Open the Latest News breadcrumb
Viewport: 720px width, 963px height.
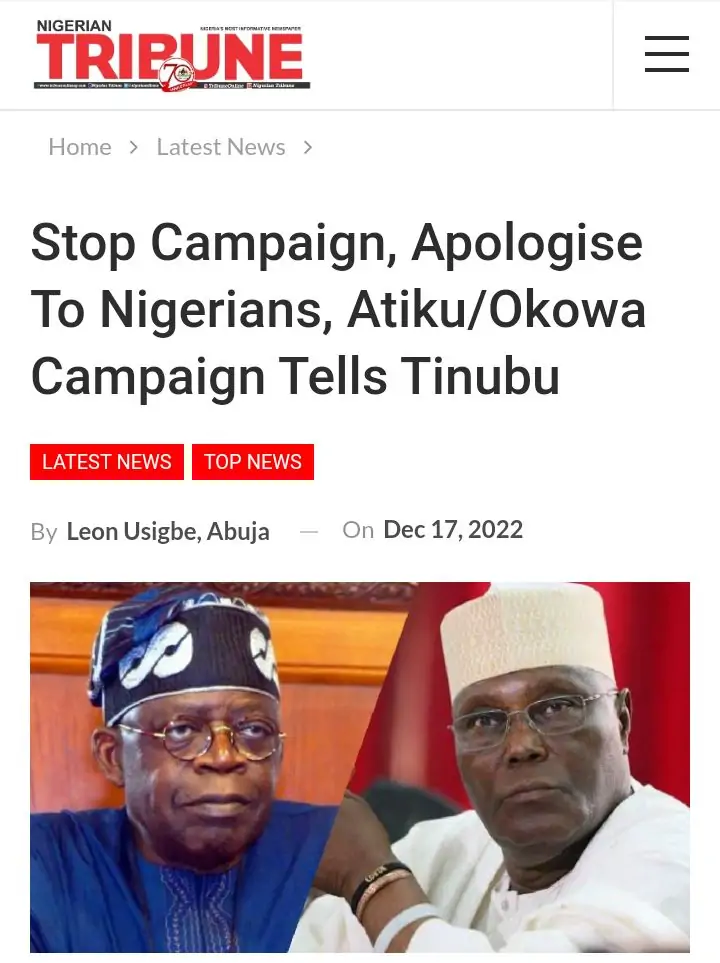tap(221, 147)
